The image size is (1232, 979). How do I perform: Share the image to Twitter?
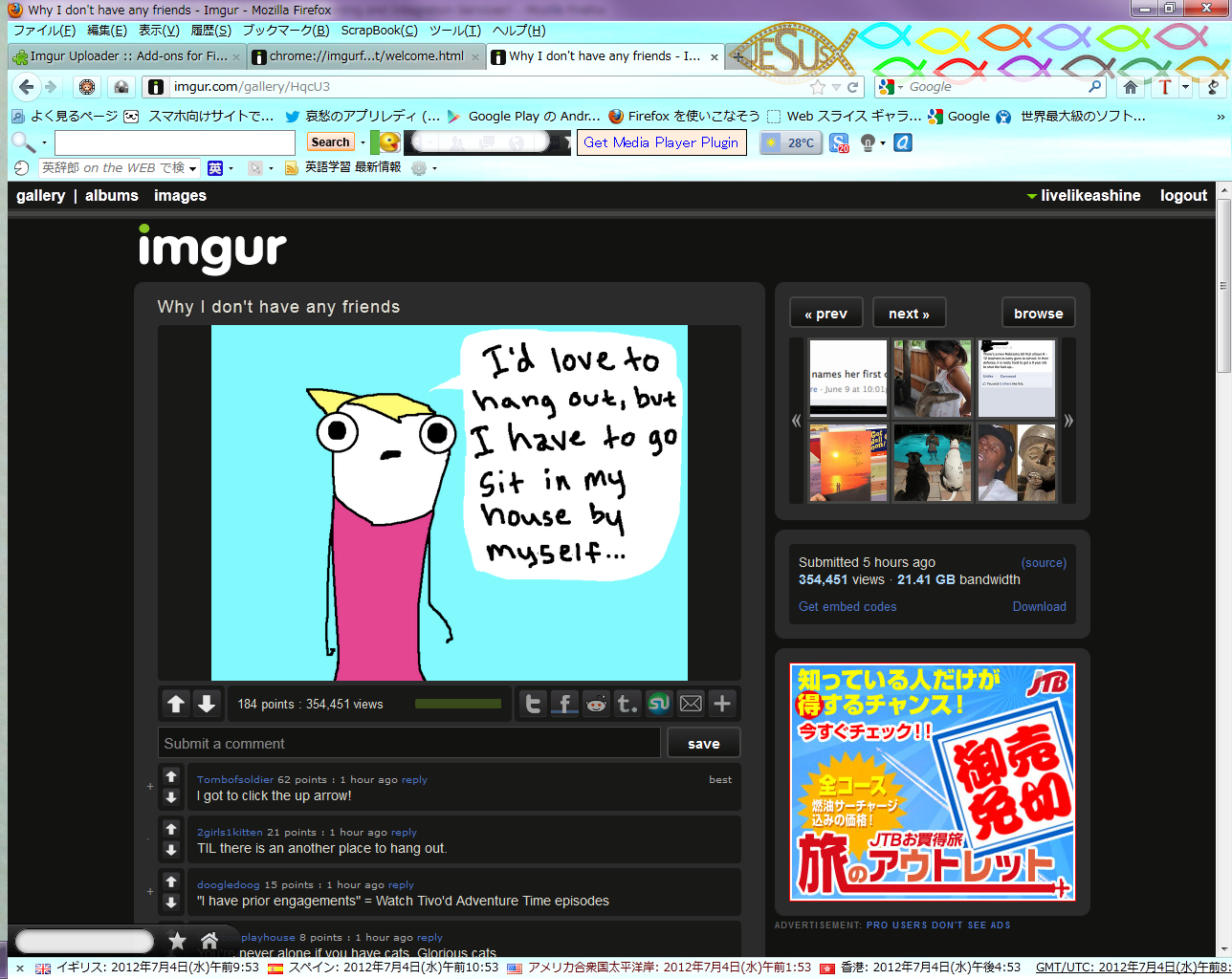coord(533,703)
